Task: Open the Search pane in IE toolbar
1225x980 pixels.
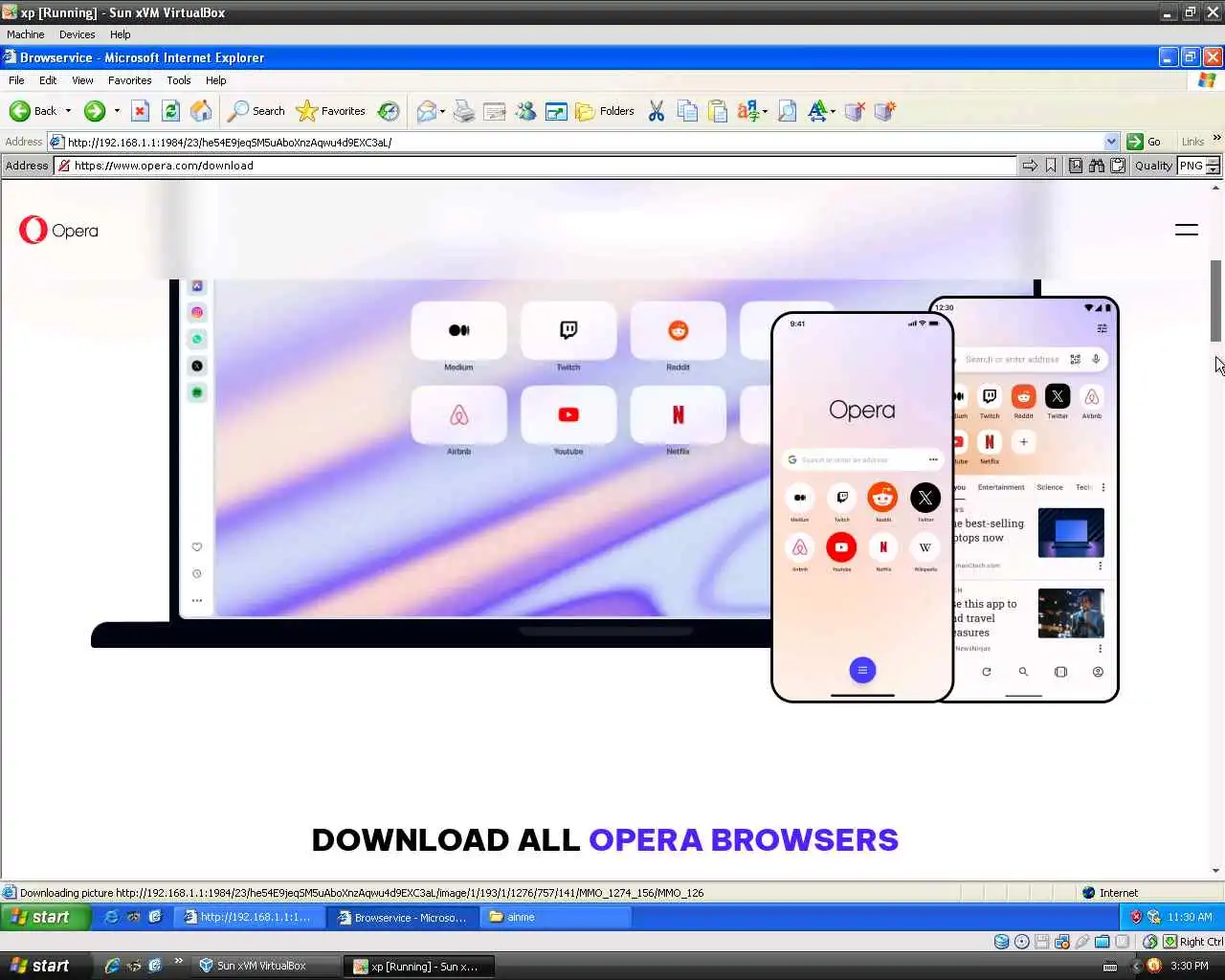Action: click(256, 111)
